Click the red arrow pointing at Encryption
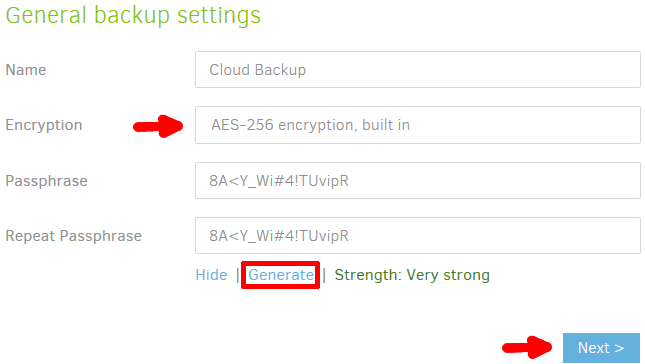The width and height of the screenshot is (645, 364). pyautogui.click(x=158, y=126)
